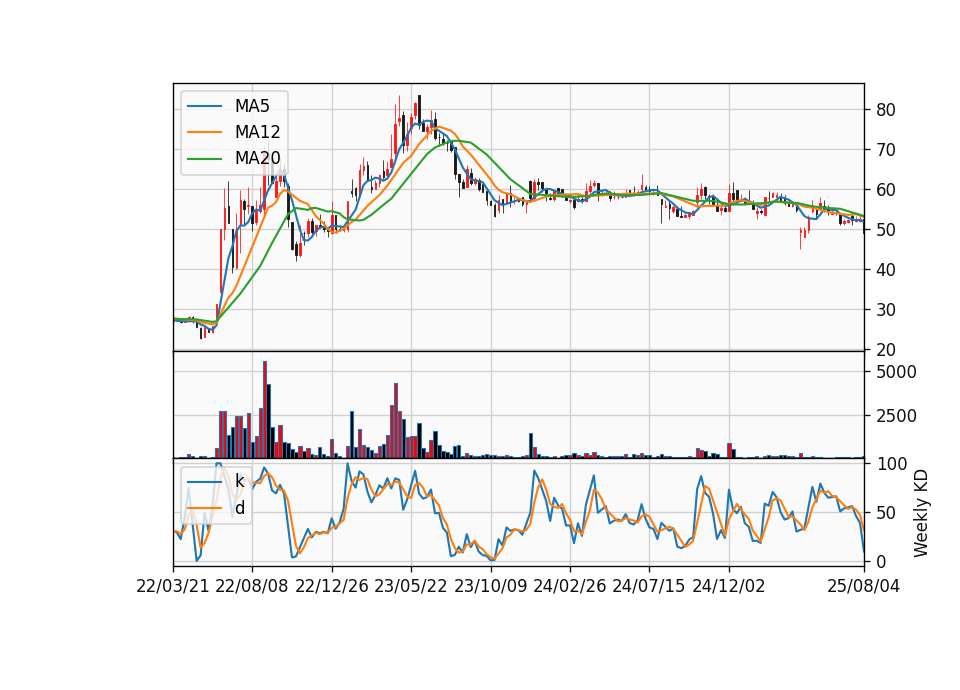
Task: Click the volume axis value 5000
Action: click(x=896, y=372)
